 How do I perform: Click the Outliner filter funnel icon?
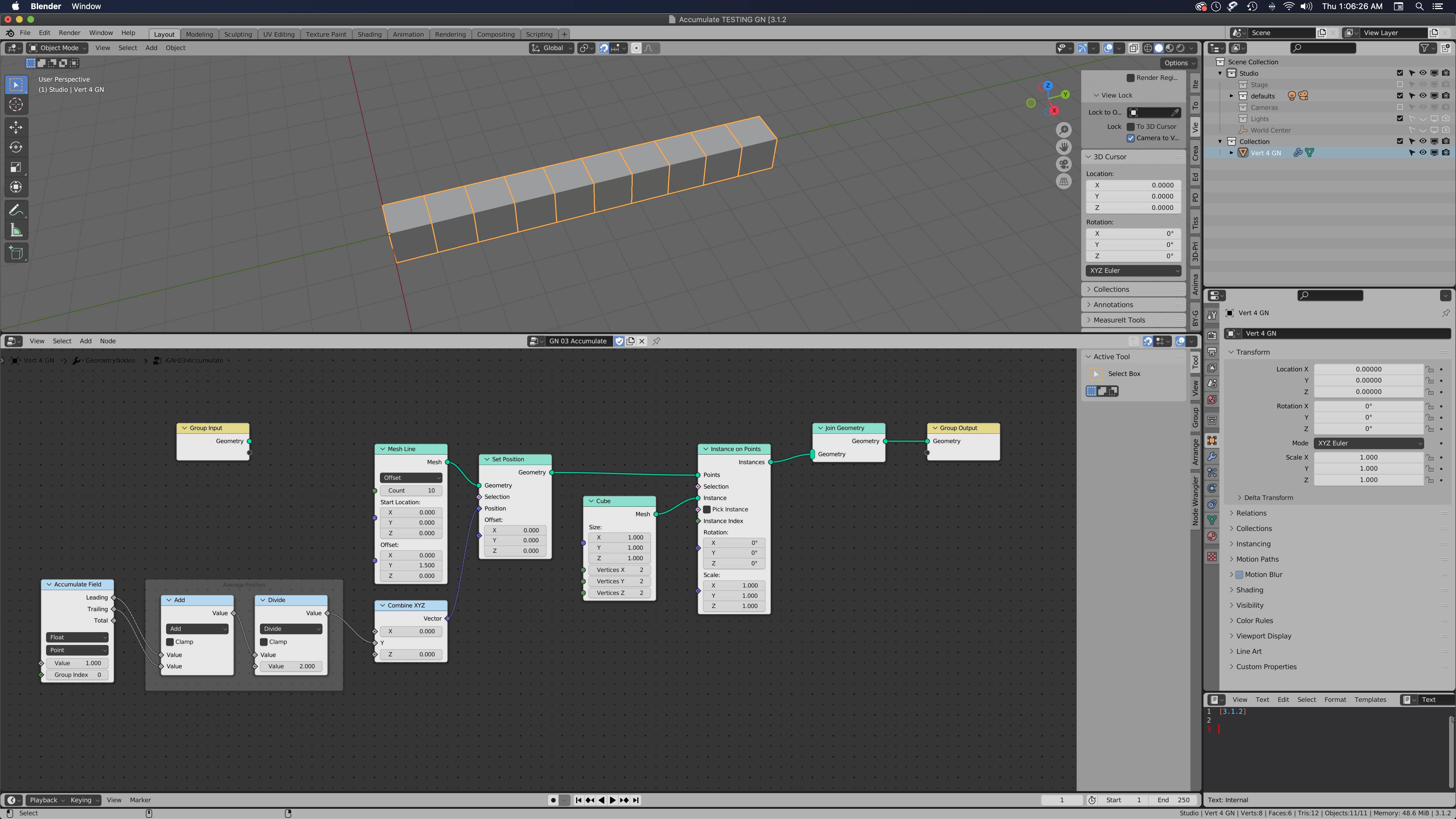click(1424, 48)
